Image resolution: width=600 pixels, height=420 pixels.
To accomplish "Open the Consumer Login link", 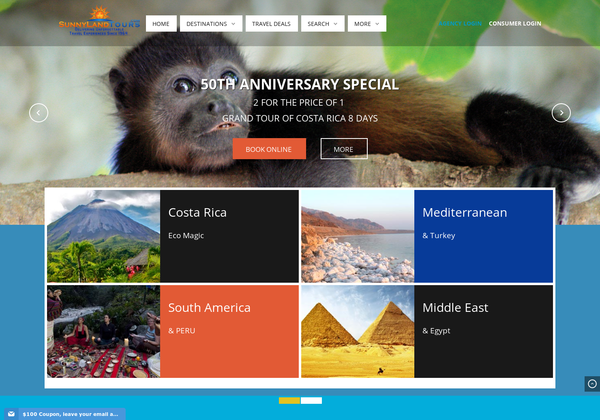I will point(515,23).
